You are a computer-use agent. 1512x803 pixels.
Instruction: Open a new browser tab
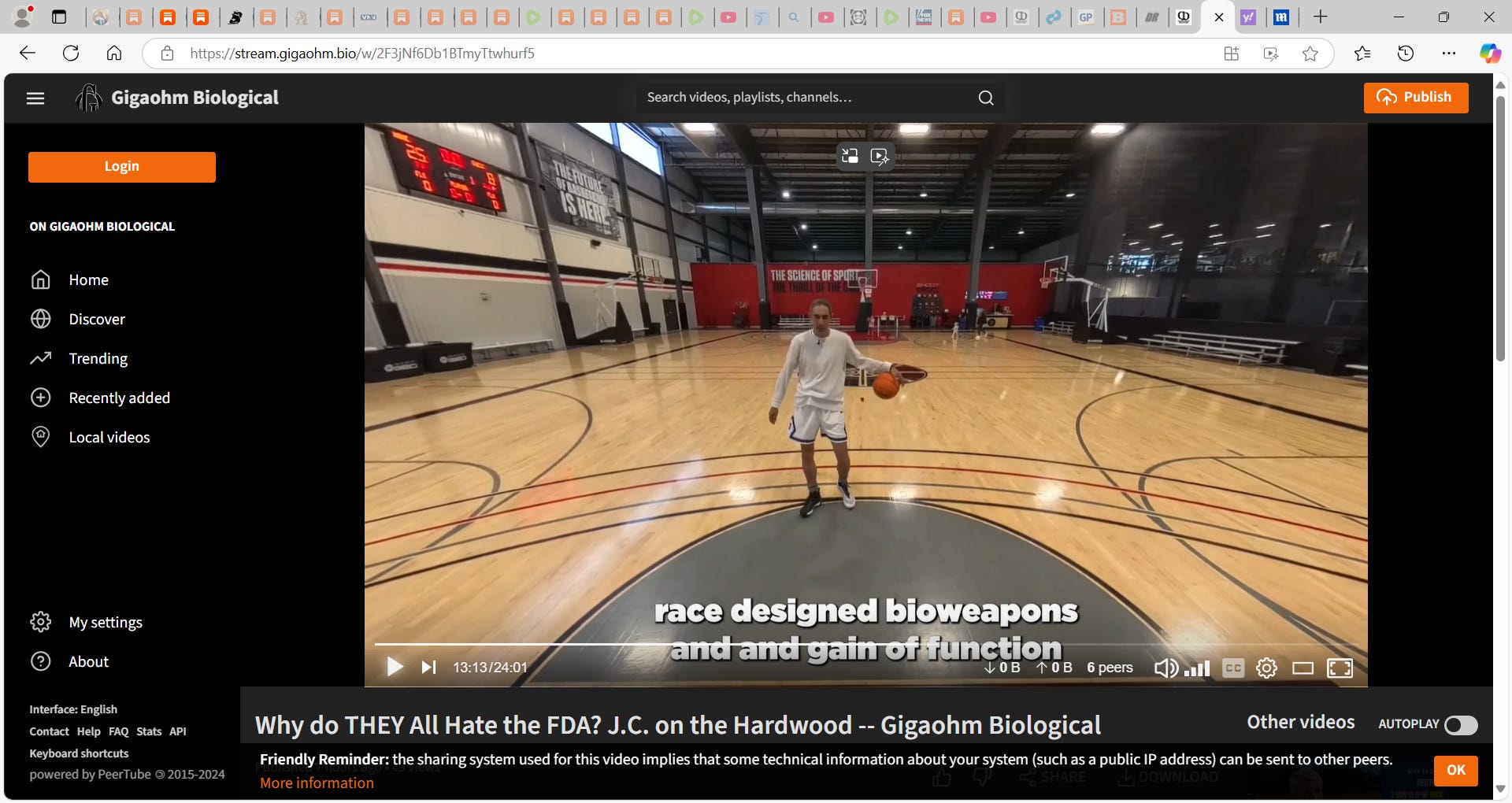pyautogui.click(x=1321, y=17)
